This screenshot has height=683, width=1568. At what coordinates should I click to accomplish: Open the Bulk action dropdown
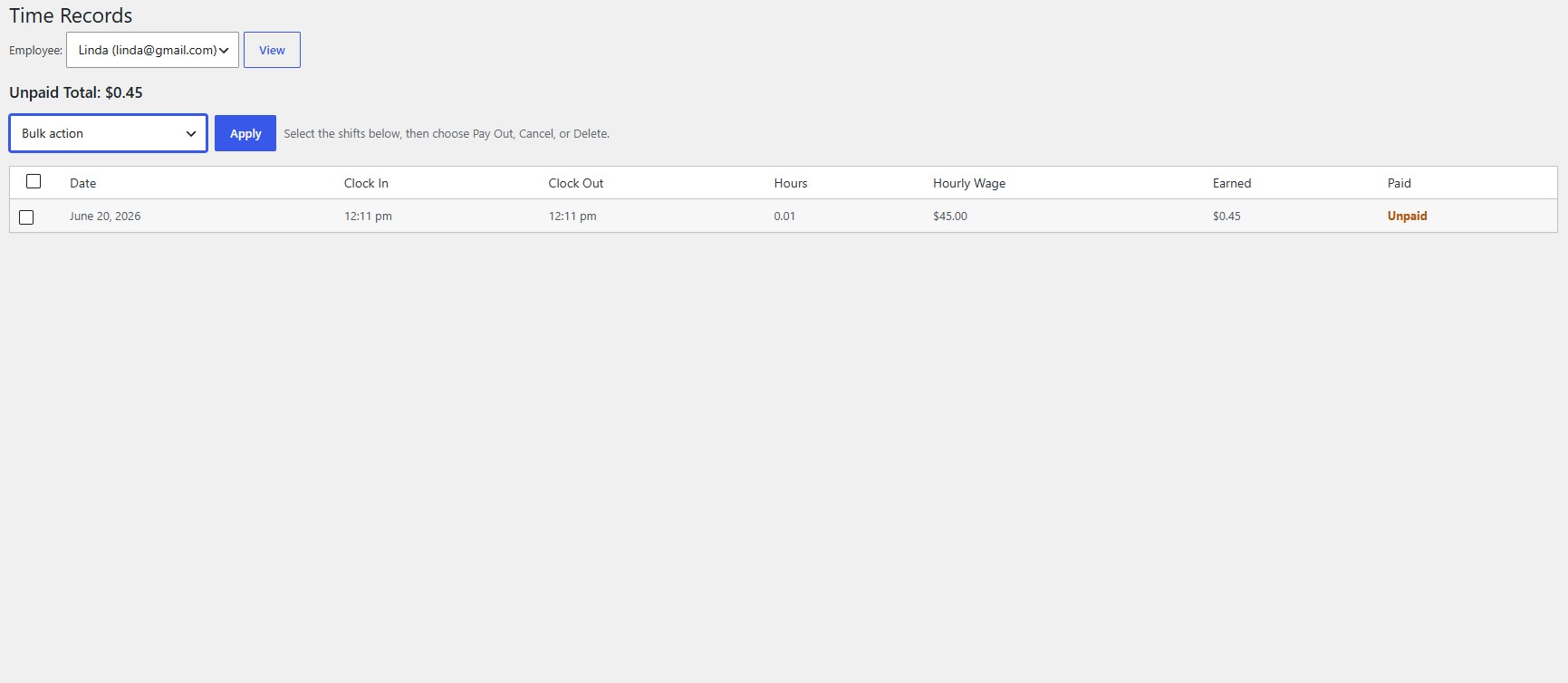point(109,133)
